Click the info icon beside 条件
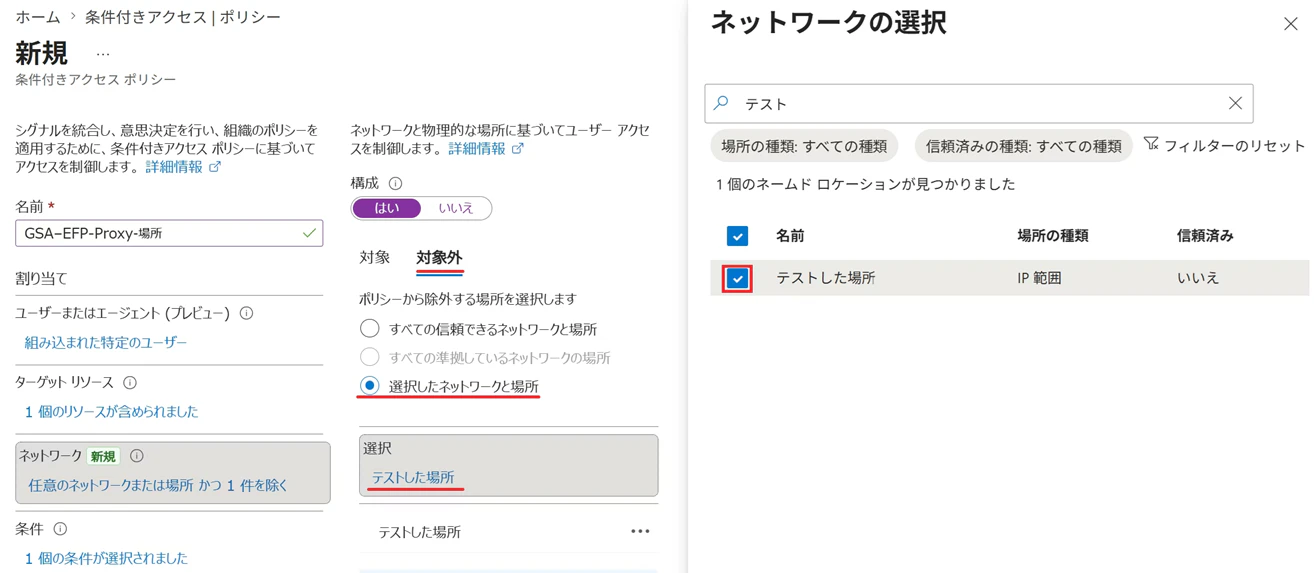Screen dimensions: 1314x573 (60, 528)
